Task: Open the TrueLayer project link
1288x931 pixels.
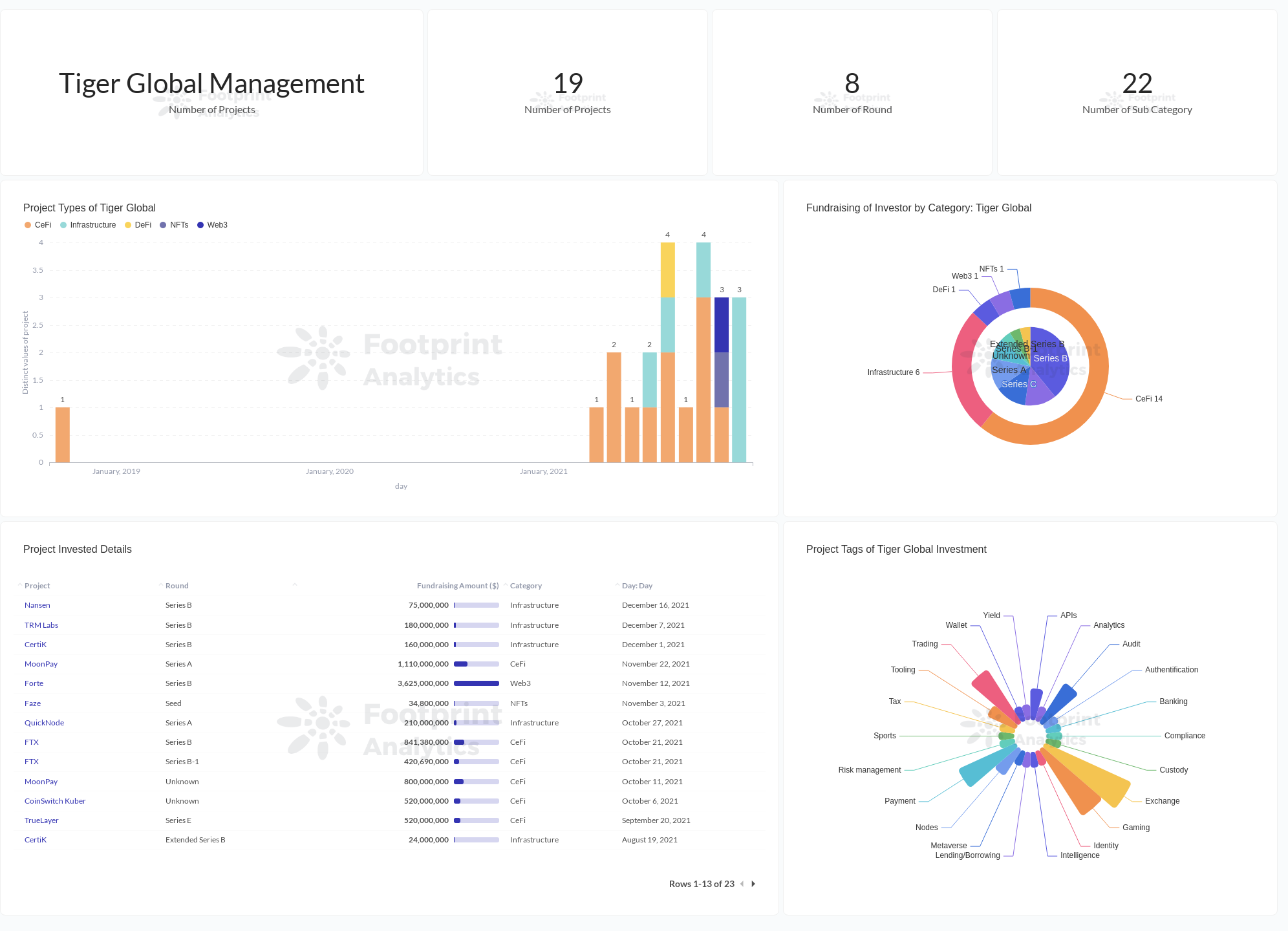Action: pyautogui.click(x=41, y=820)
